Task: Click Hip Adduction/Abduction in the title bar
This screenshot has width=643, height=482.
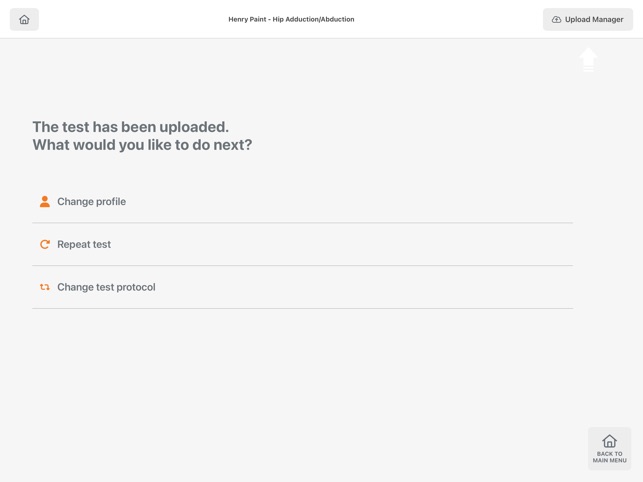Action: point(313,19)
